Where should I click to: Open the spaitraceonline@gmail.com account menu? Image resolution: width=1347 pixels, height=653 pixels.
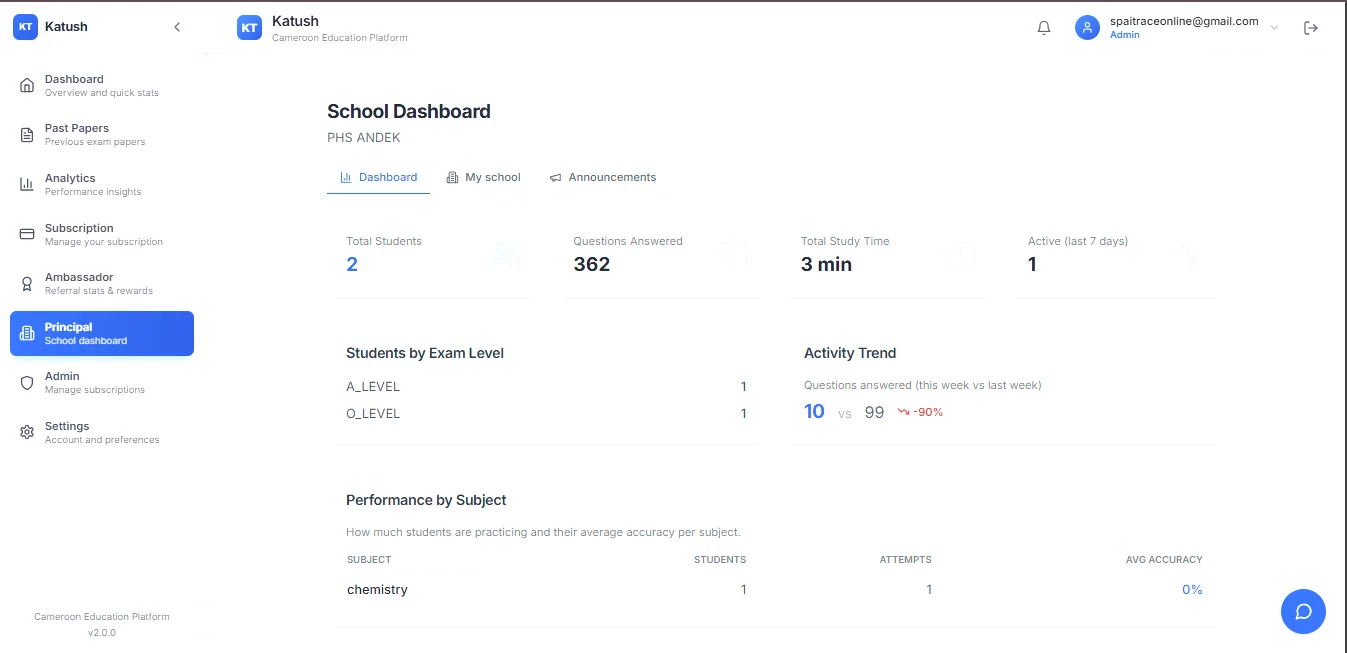1183,27
